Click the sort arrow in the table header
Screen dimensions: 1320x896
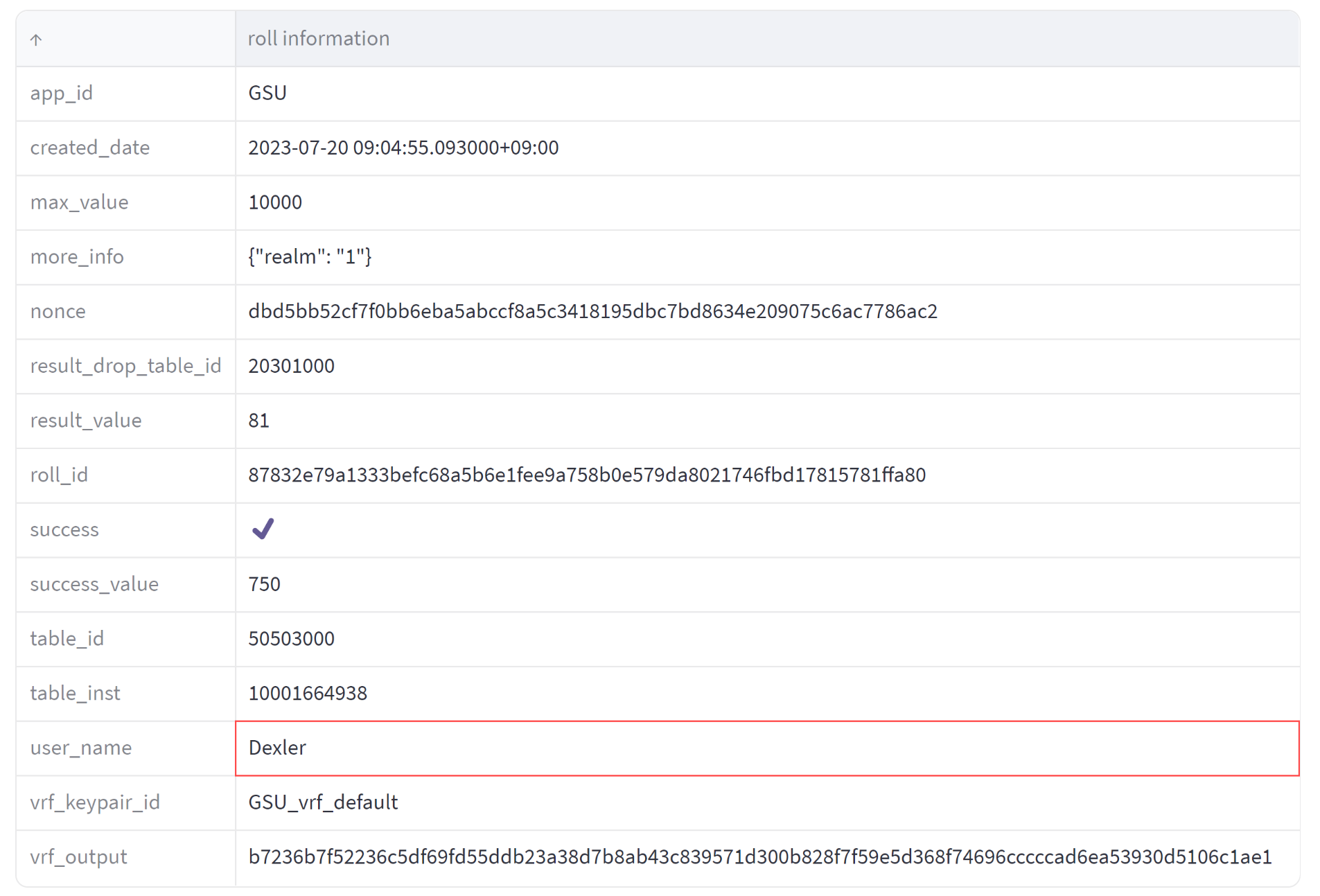pos(36,40)
